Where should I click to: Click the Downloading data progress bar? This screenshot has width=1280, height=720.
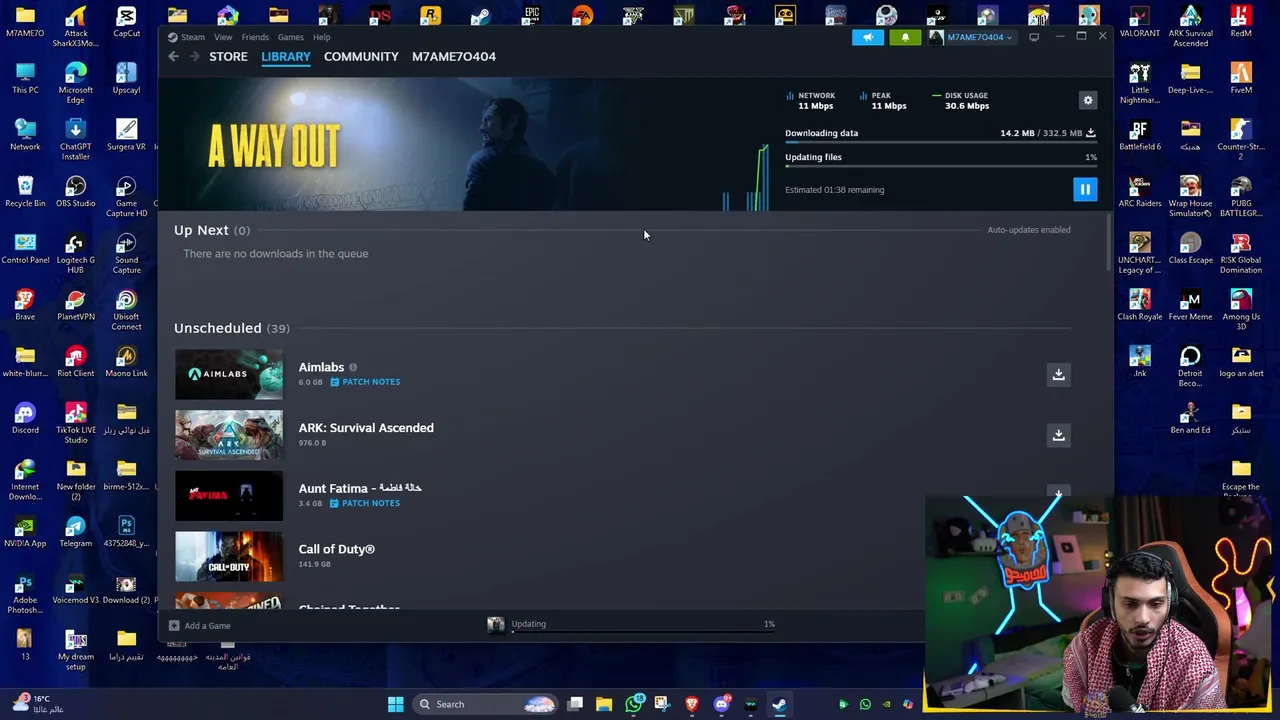pos(941,144)
